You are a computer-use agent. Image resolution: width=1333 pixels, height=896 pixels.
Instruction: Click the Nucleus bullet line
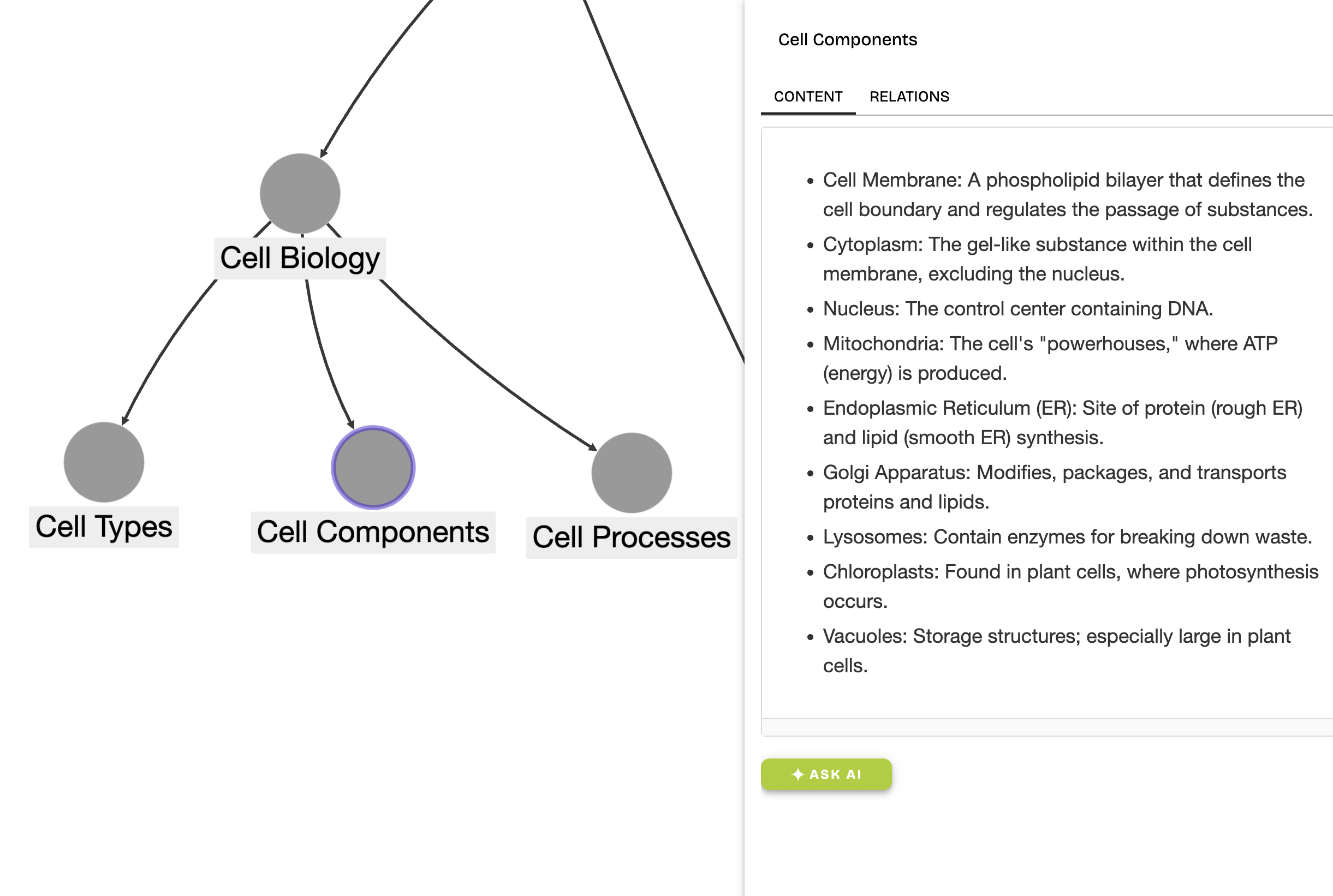click(1017, 308)
